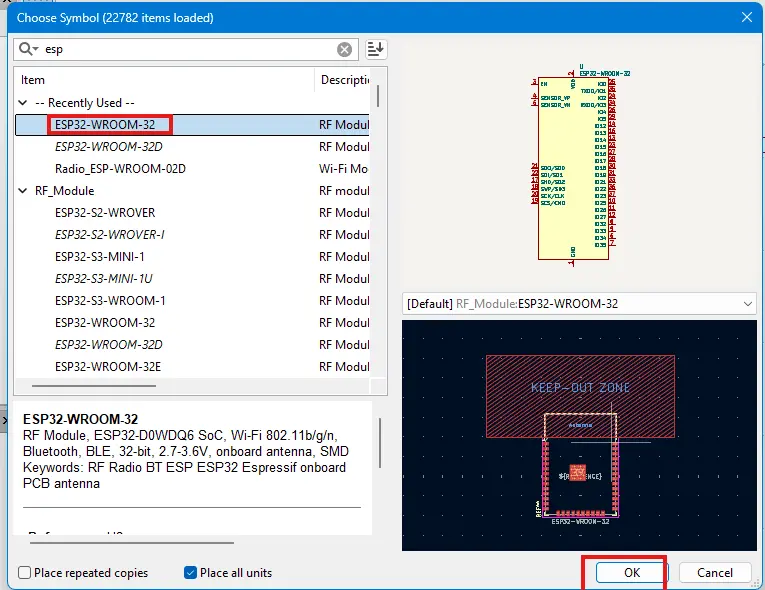Image resolution: width=765 pixels, height=590 pixels.
Task: Click the bold ESP32-WROOM-32 description heading
Action: [x=81, y=419]
